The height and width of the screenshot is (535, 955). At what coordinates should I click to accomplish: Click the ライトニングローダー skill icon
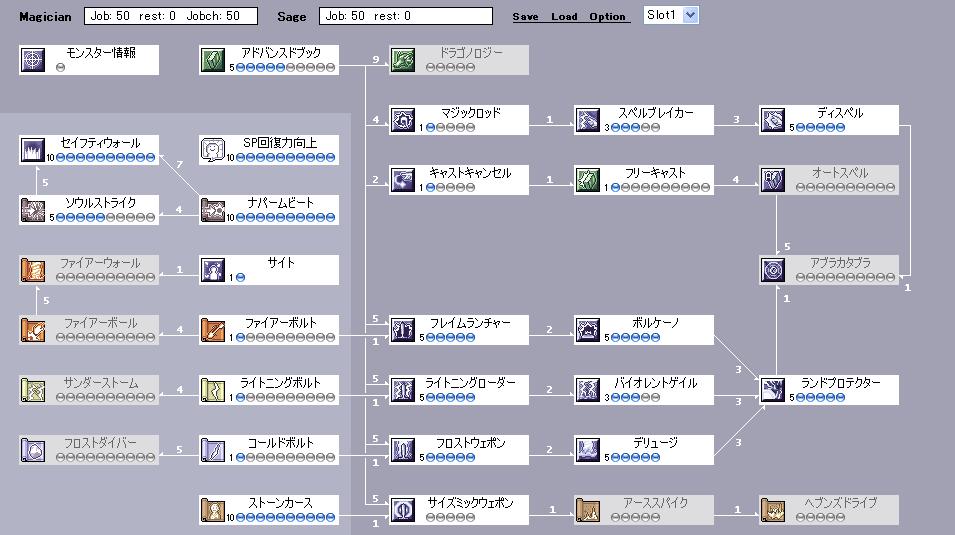pos(403,390)
